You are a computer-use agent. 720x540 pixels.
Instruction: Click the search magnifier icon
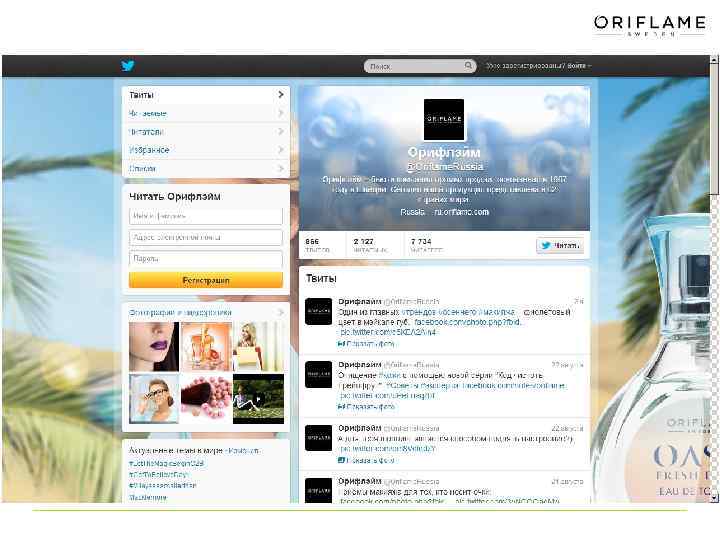pos(468,66)
